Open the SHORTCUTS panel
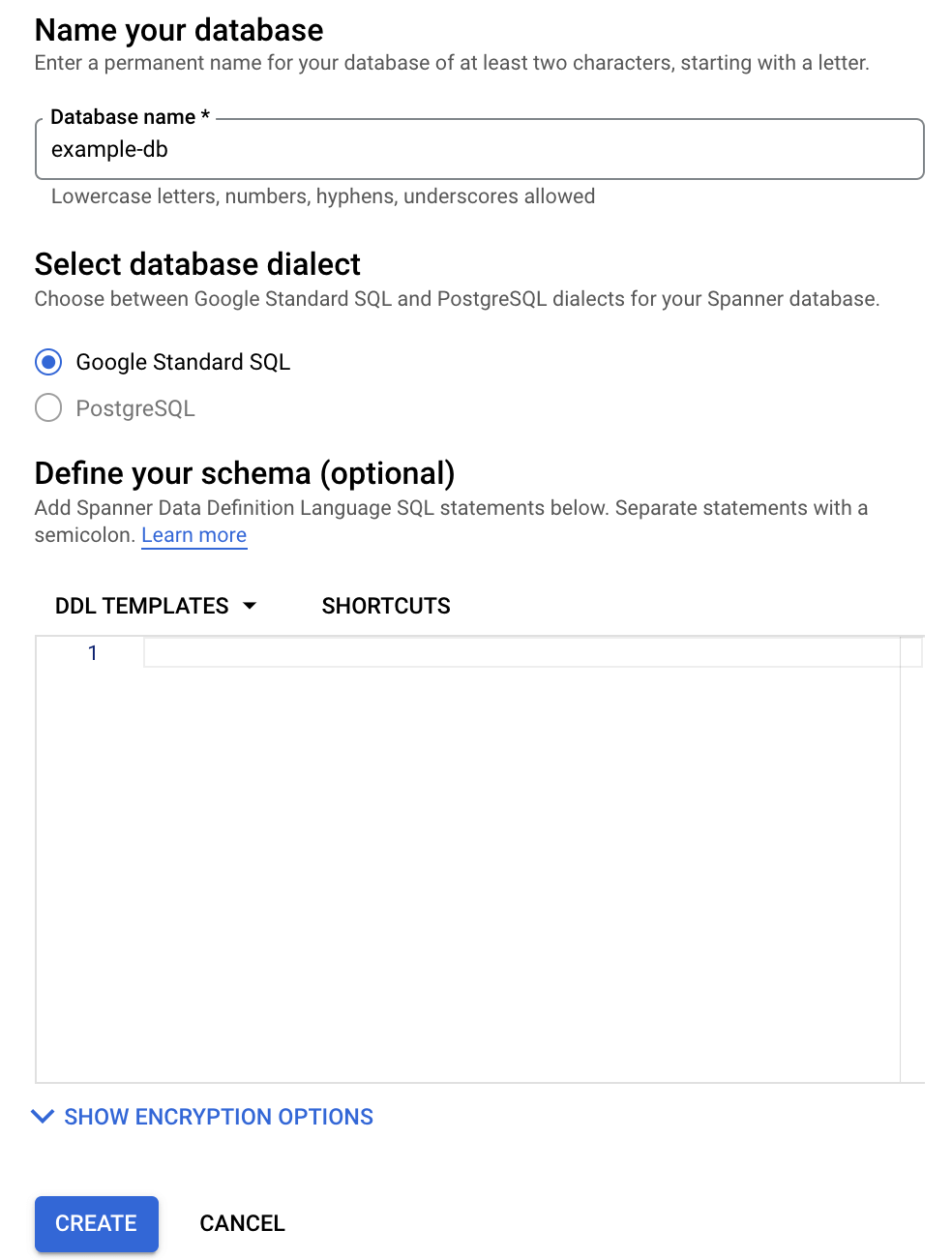 pyautogui.click(x=385, y=606)
